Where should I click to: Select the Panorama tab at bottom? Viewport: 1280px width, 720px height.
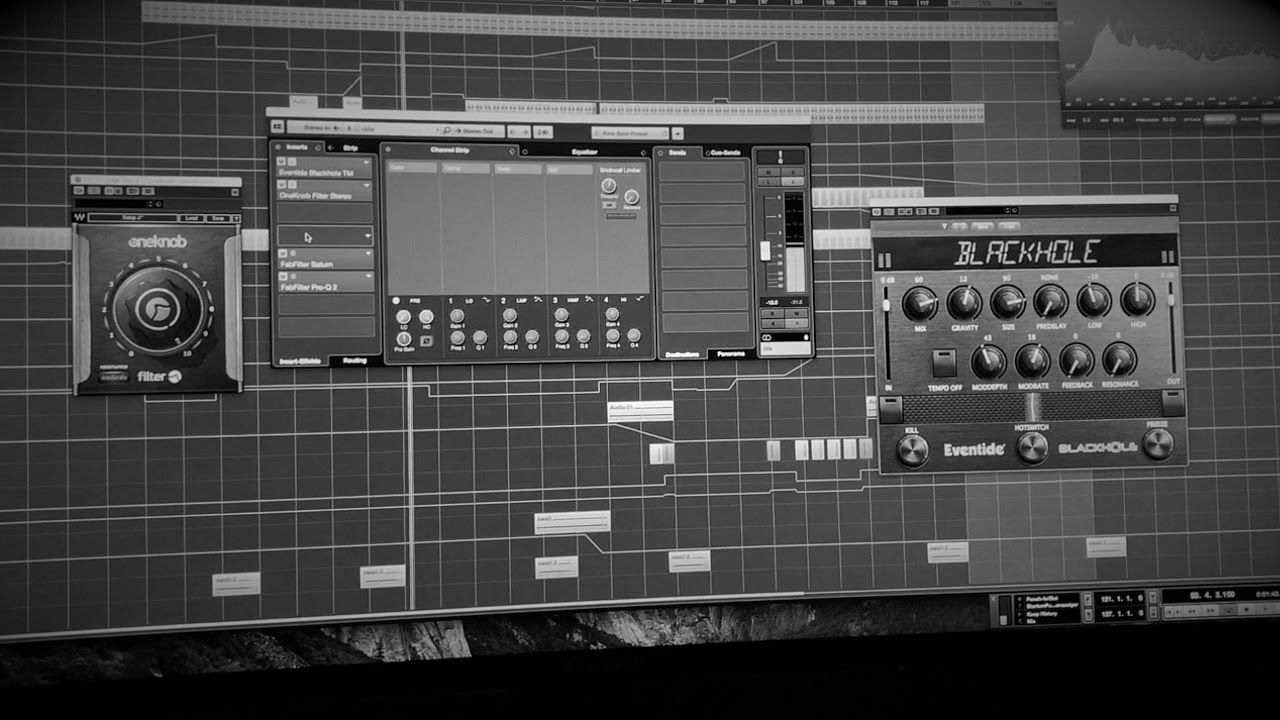coord(731,354)
